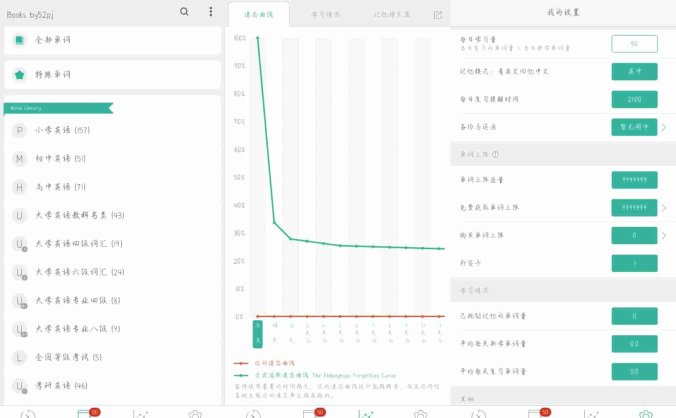Click the 平均每天新学单词量 value 0.0
The width and height of the screenshot is (676, 418).
click(634, 344)
